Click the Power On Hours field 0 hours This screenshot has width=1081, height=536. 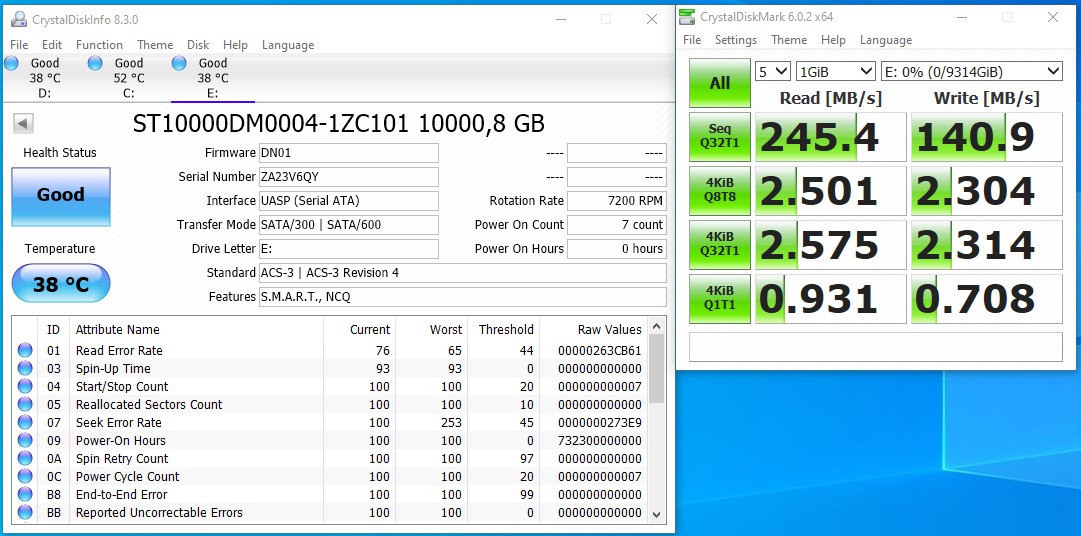pos(616,248)
